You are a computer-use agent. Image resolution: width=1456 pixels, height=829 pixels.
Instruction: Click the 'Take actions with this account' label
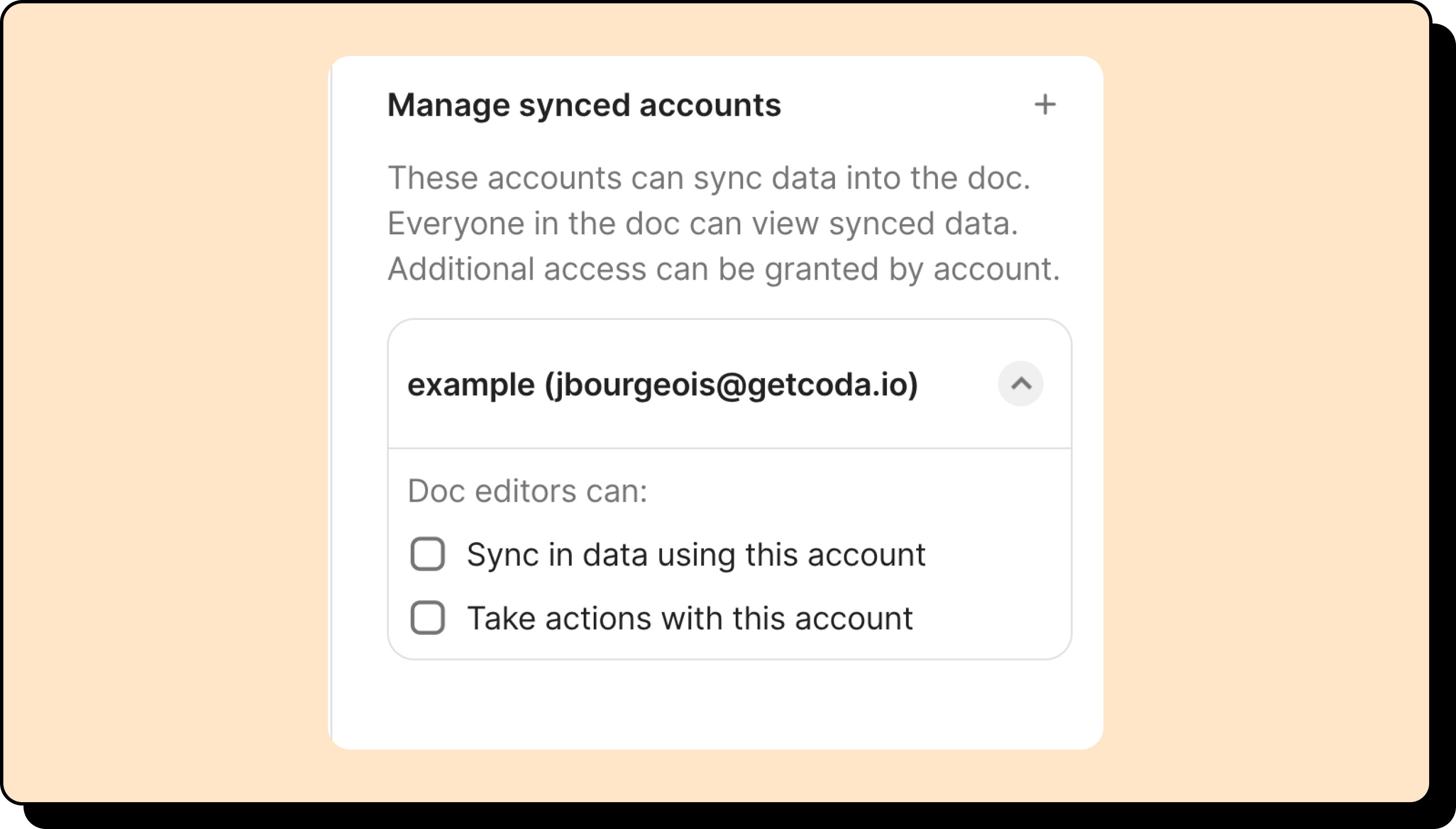pos(689,618)
